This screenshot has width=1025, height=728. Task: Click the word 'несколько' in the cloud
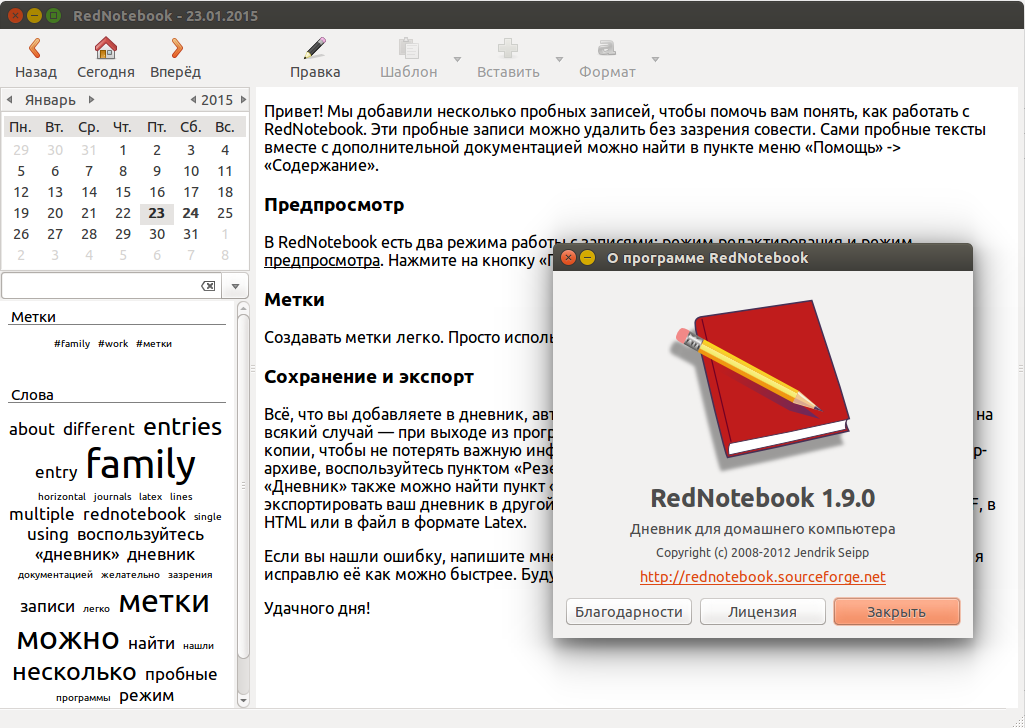75,672
